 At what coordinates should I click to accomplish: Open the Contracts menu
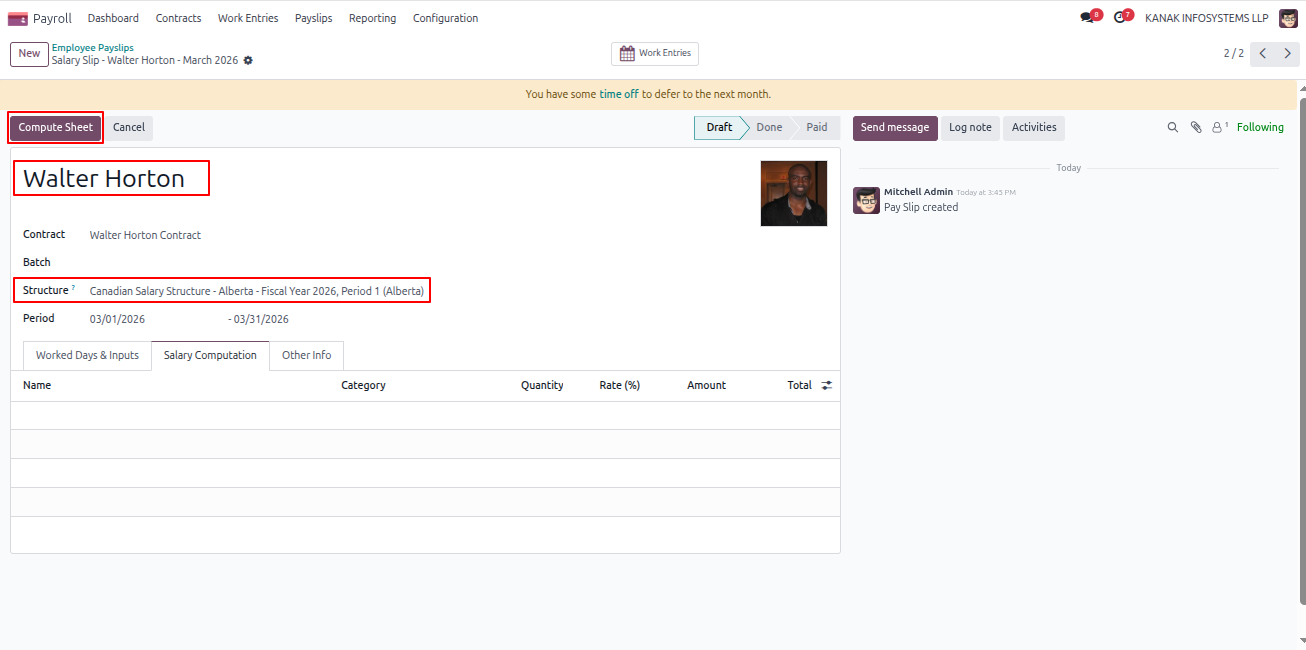tap(178, 18)
